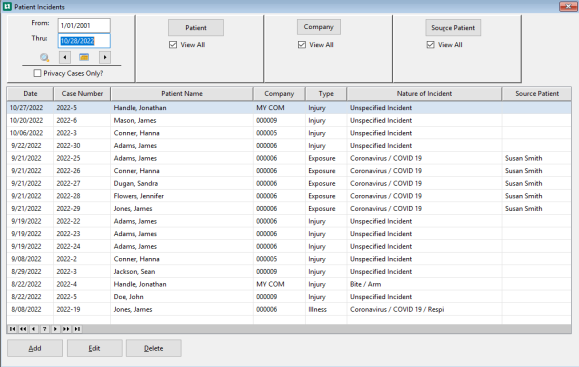Click Susan Smith in case 2022-27 row

pyautogui.click(x=524, y=184)
